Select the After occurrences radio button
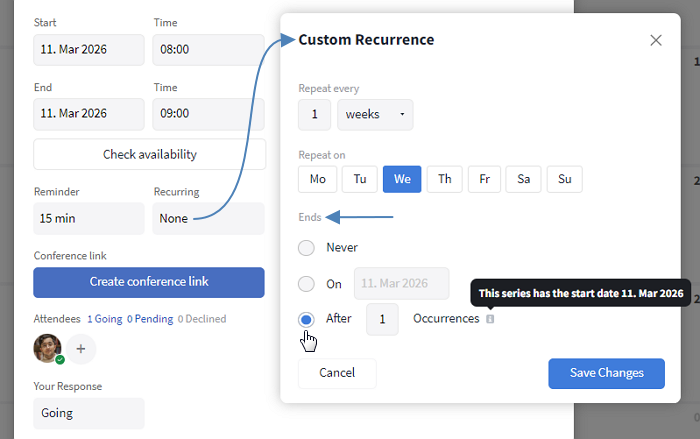The width and height of the screenshot is (700, 439). pos(306,319)
